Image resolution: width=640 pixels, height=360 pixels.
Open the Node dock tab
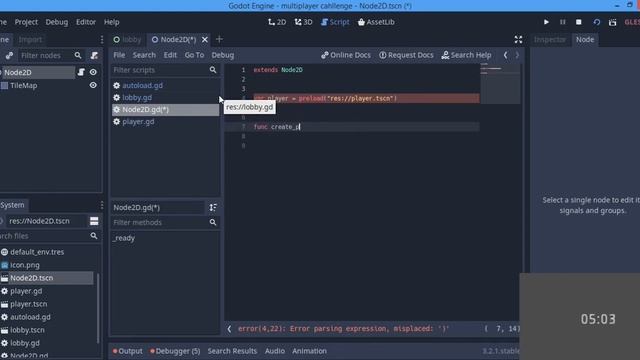[585, 40]
